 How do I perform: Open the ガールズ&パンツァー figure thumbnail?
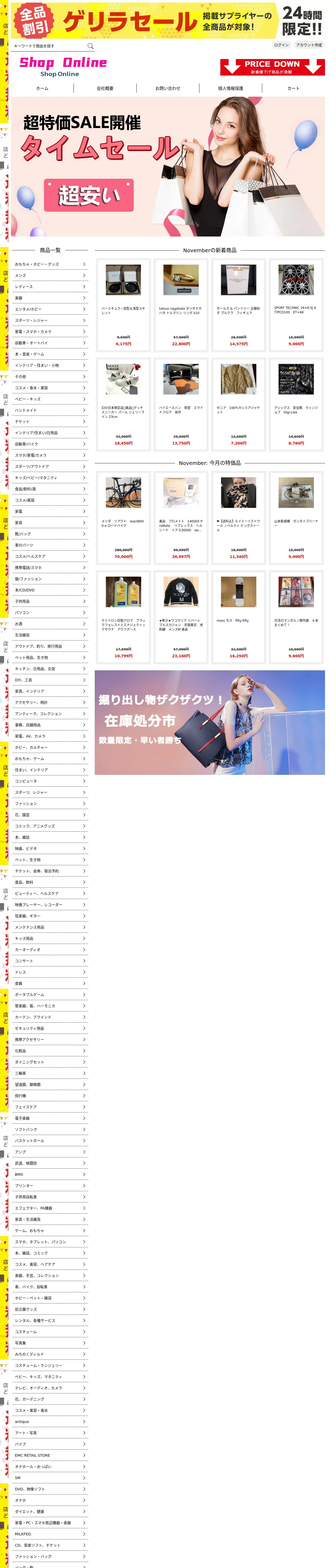(238, 280)
